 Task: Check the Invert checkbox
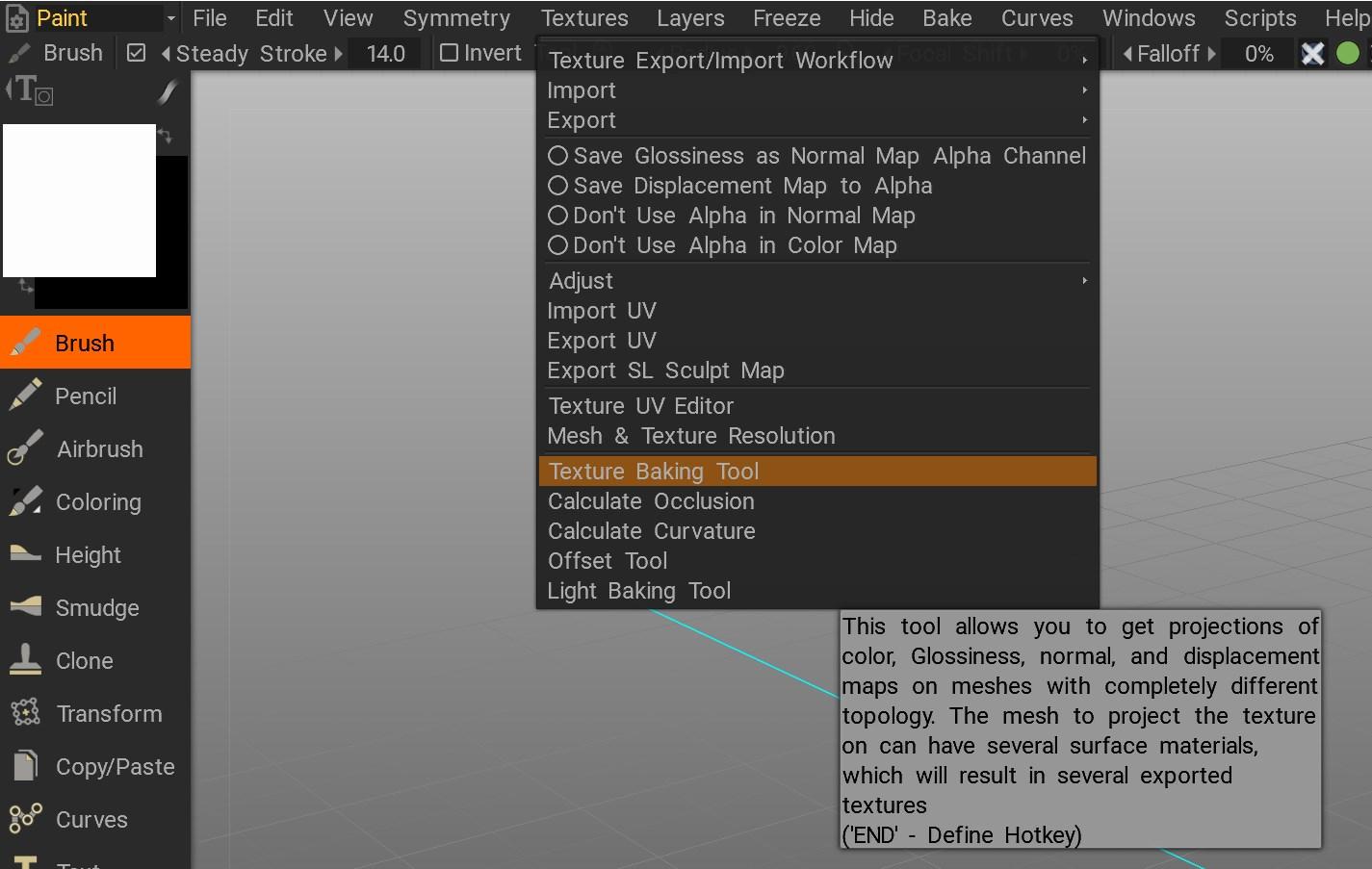(x=450, y=53)
